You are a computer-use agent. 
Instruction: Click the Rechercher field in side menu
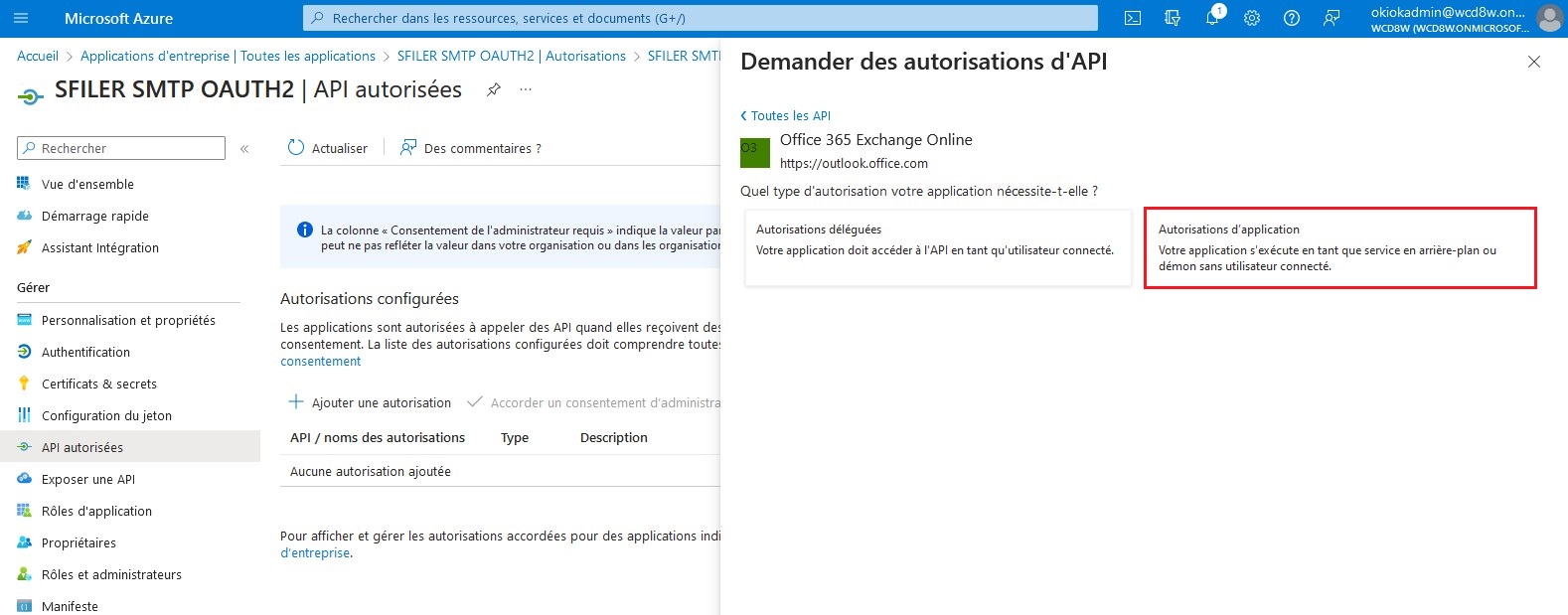tap(121, 148)
